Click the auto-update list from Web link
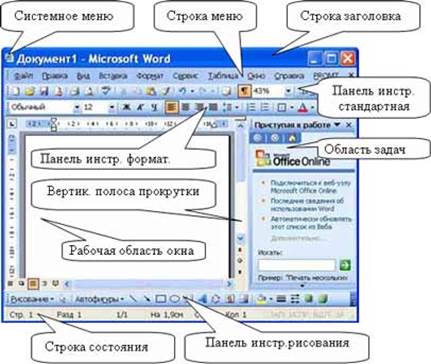The width and height of the screenshot is (431, 364). tap(311, 223)
